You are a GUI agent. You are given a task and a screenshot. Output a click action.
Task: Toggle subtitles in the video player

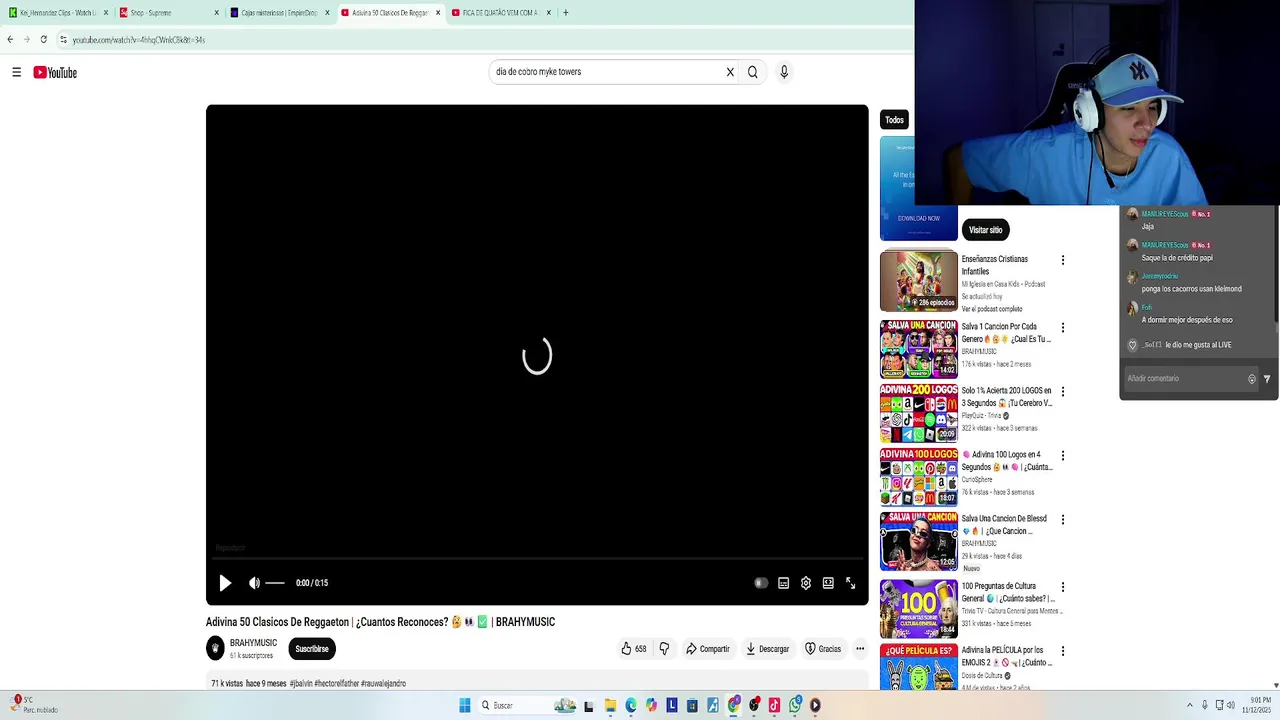pos(783,583)
